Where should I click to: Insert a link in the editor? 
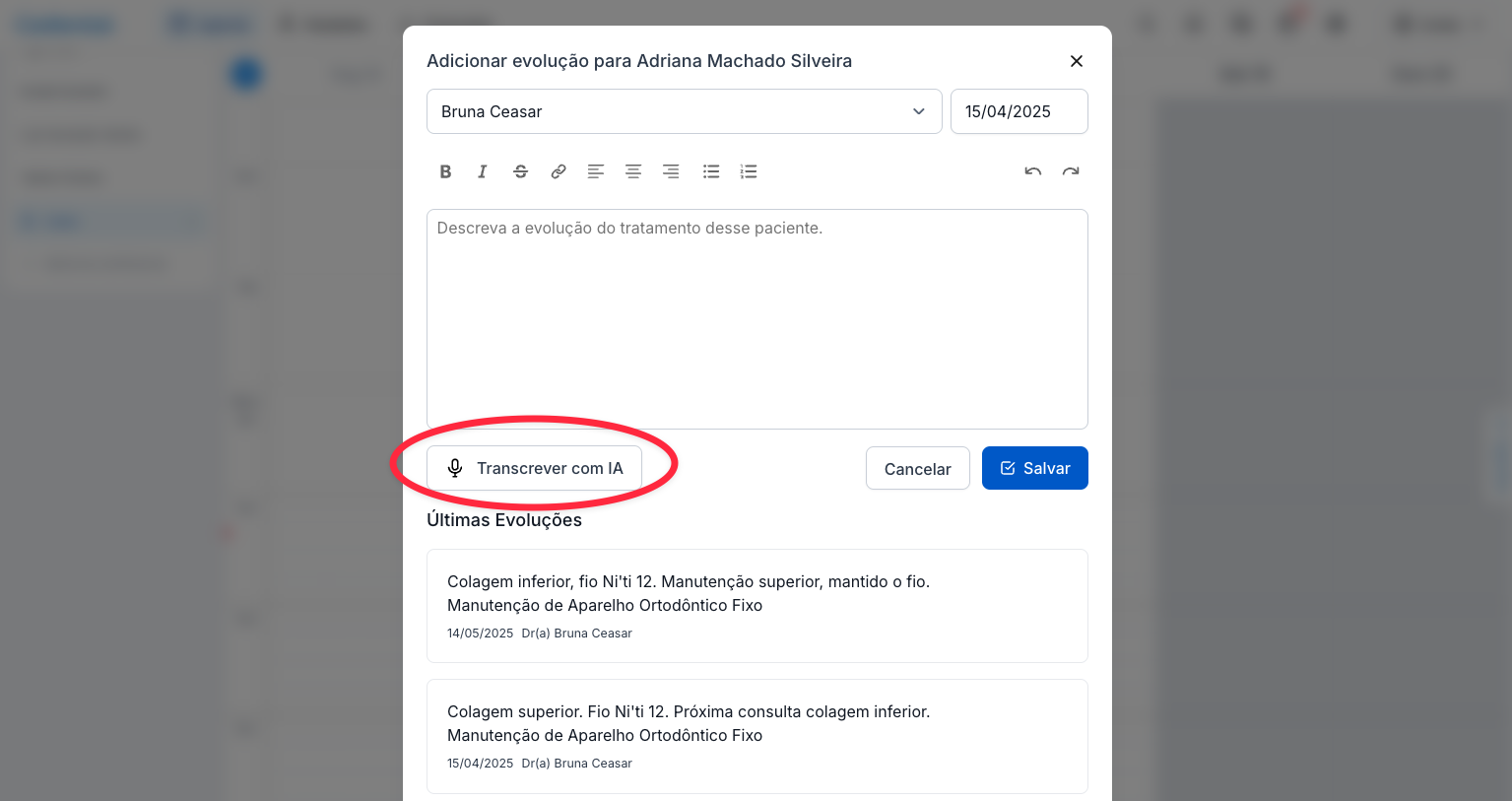click(559, 171)
